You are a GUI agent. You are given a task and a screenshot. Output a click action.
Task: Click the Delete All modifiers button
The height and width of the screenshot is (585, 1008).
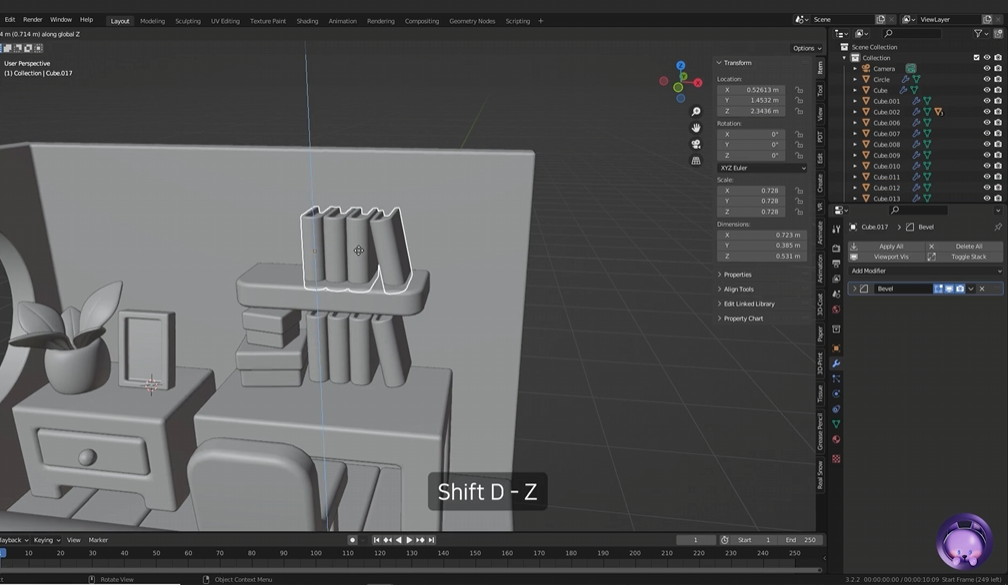pyautogui.click(x=964, y=246)
